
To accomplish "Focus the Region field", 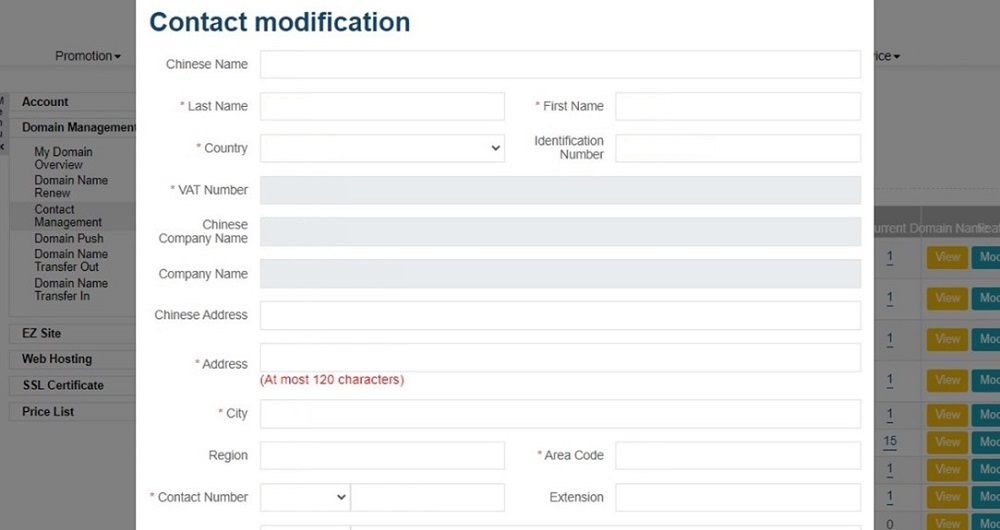I will pyautogui.click(x=382, y=455).
